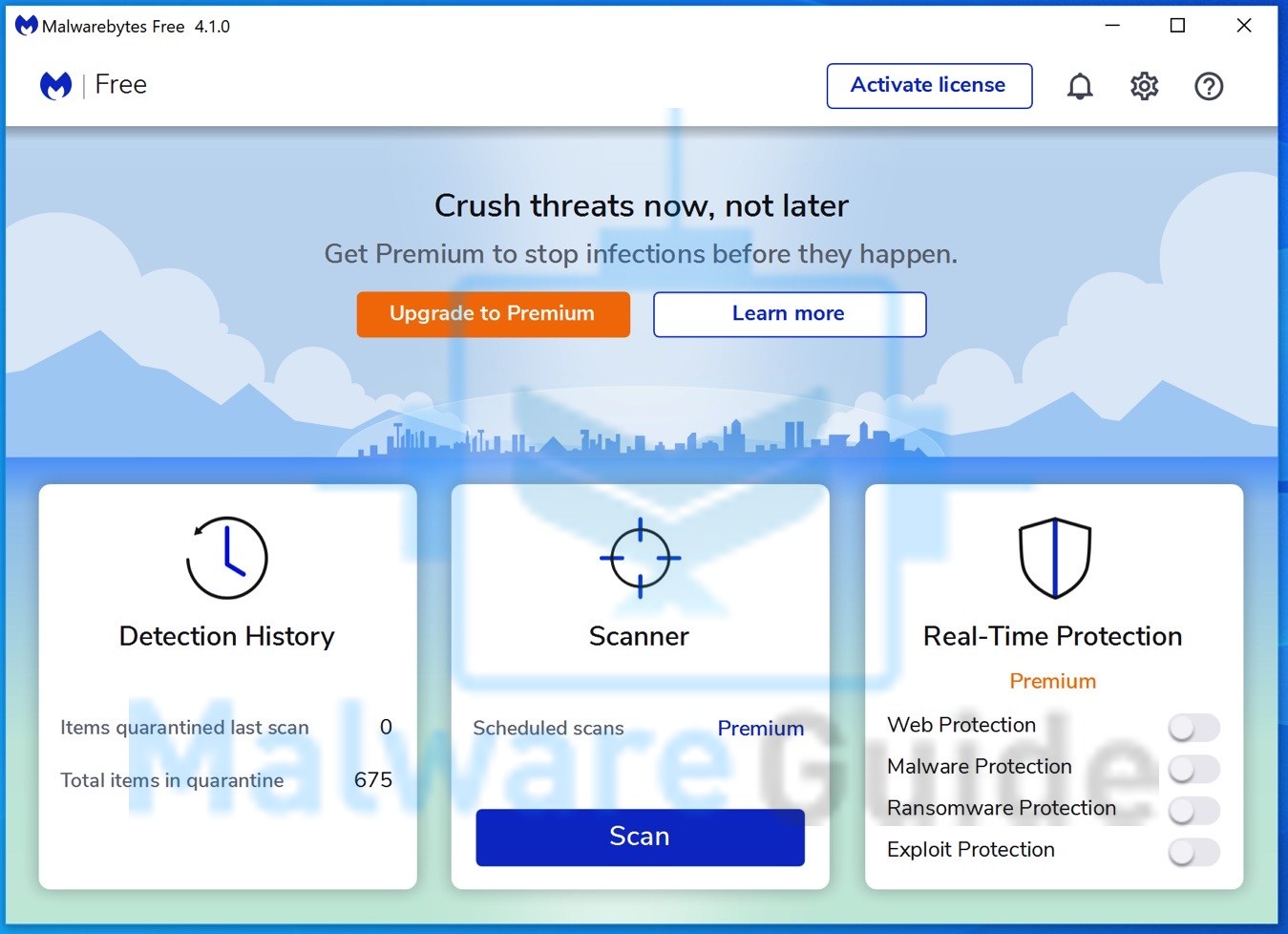Click the Scanner crosshair icon
1288x934 pixels.
pyautogui.click(x=640, y=558)
